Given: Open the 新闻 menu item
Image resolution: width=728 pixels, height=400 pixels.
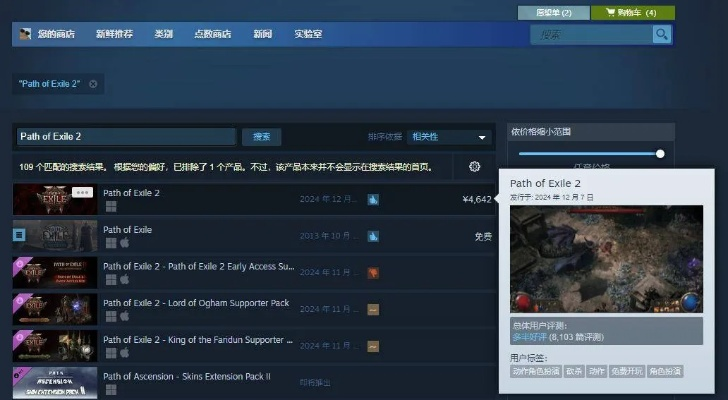Looking at the screenshot, I should pos(262,34).
